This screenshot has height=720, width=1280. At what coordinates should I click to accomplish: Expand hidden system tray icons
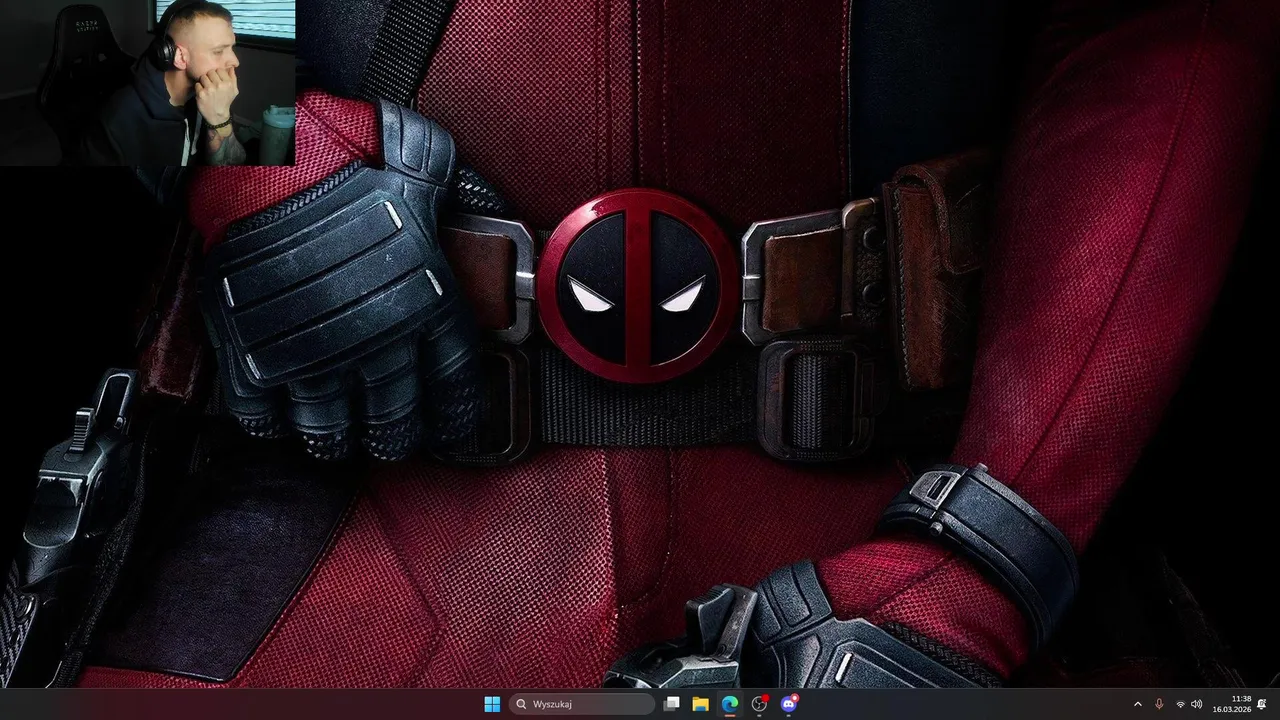point(1137,704)
